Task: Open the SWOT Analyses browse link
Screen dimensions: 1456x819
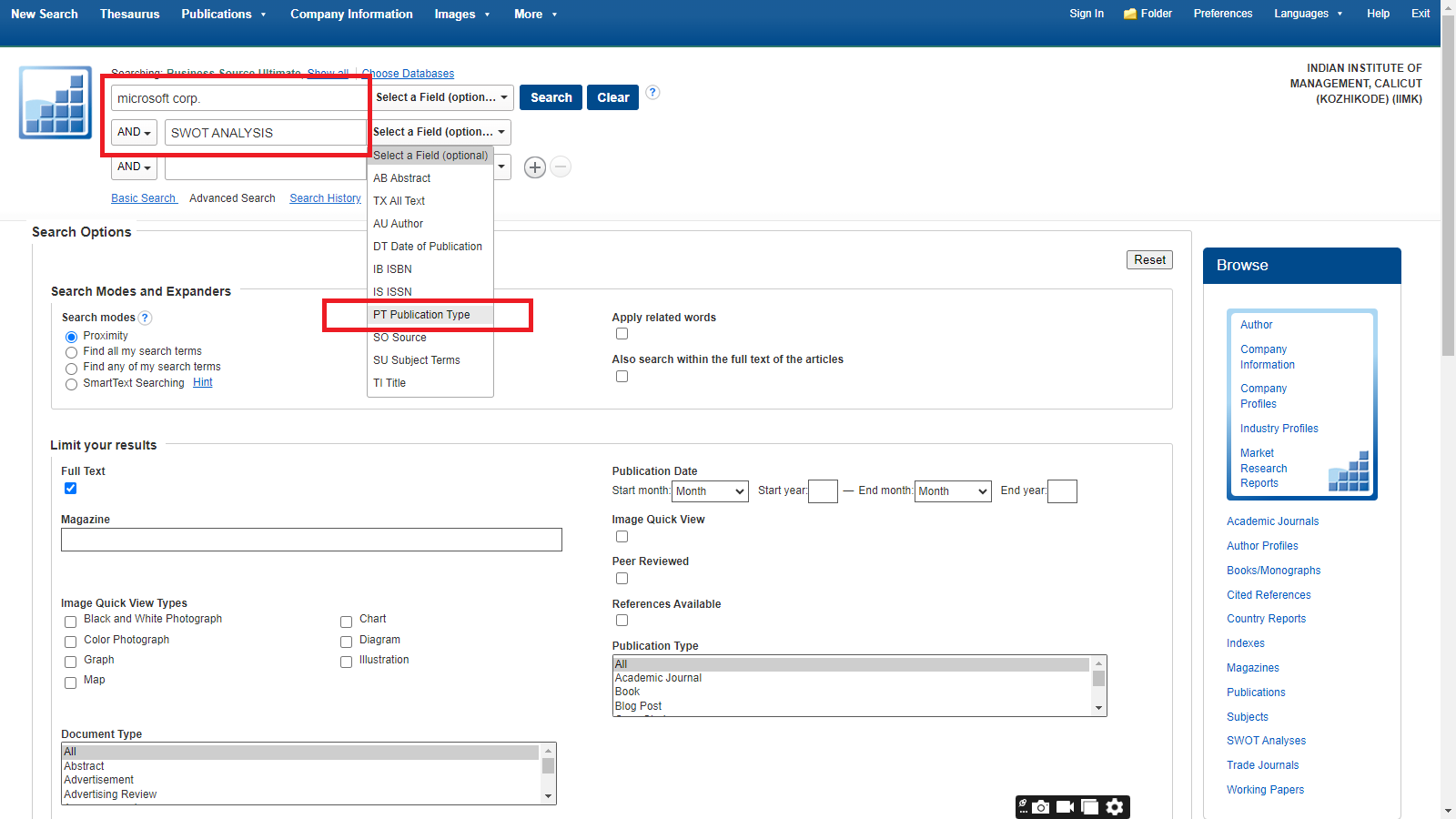Action: pyautogui.click(x=1266, y=741)
